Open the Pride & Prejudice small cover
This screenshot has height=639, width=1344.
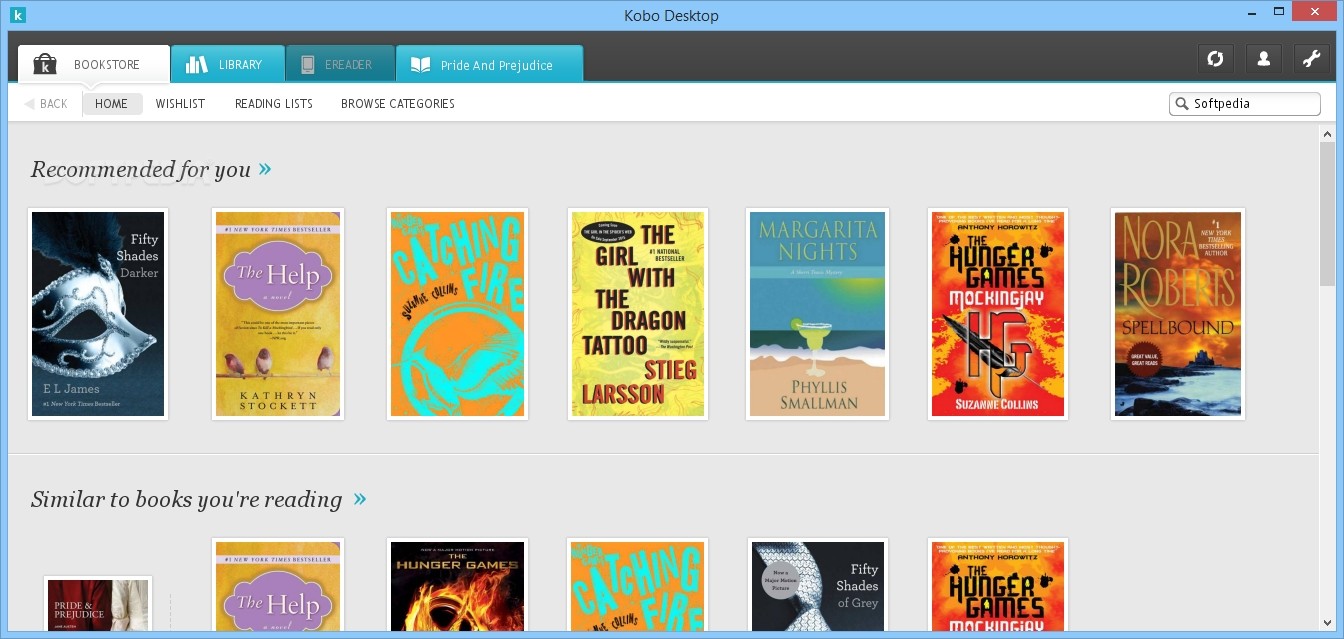click(x=98, y=603)
